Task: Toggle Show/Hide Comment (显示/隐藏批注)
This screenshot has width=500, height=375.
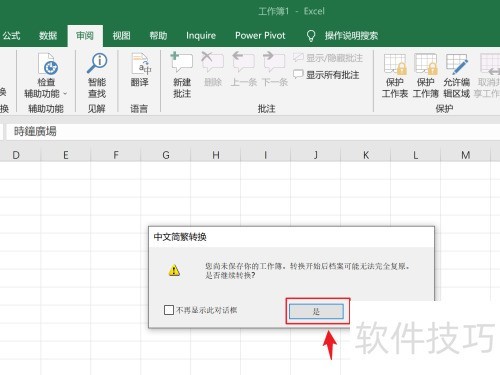Action: coord(328,58)
